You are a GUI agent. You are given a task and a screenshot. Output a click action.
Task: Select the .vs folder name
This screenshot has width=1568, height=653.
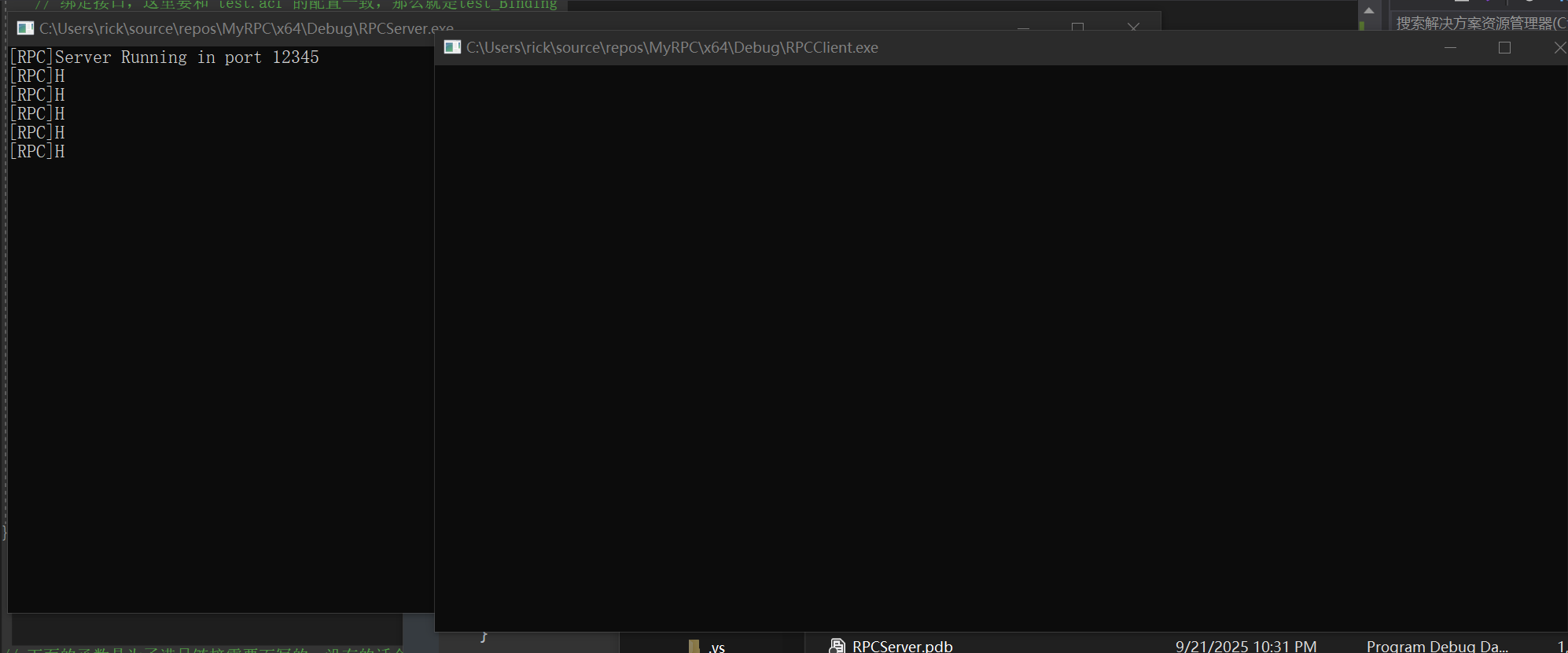716,647
